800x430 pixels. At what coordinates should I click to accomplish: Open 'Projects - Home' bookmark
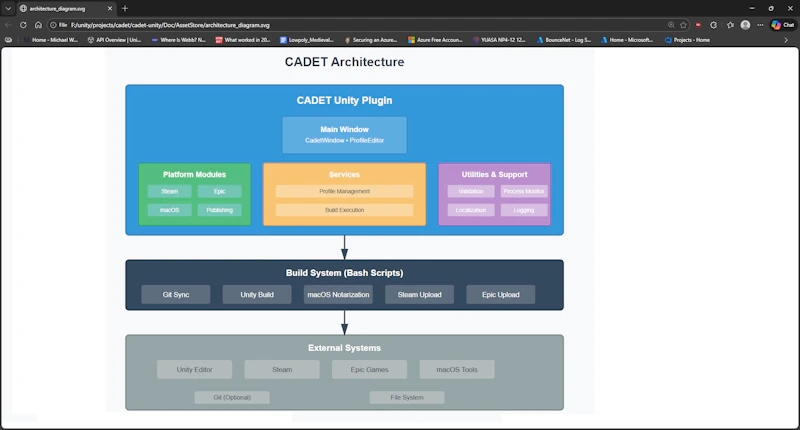[x=687, y=40]
